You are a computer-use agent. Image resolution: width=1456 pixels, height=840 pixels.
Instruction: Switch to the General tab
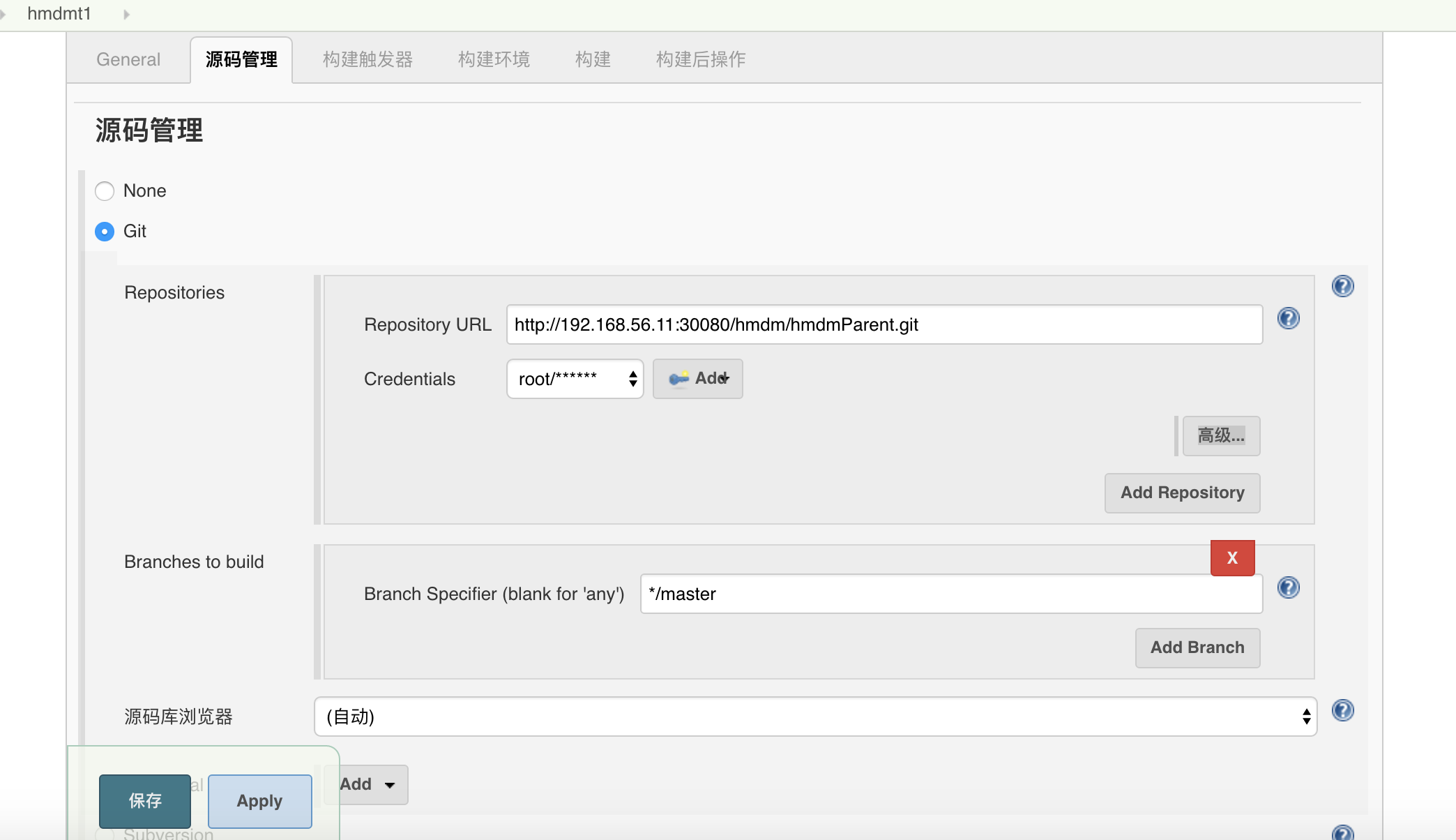click(128, 59)
